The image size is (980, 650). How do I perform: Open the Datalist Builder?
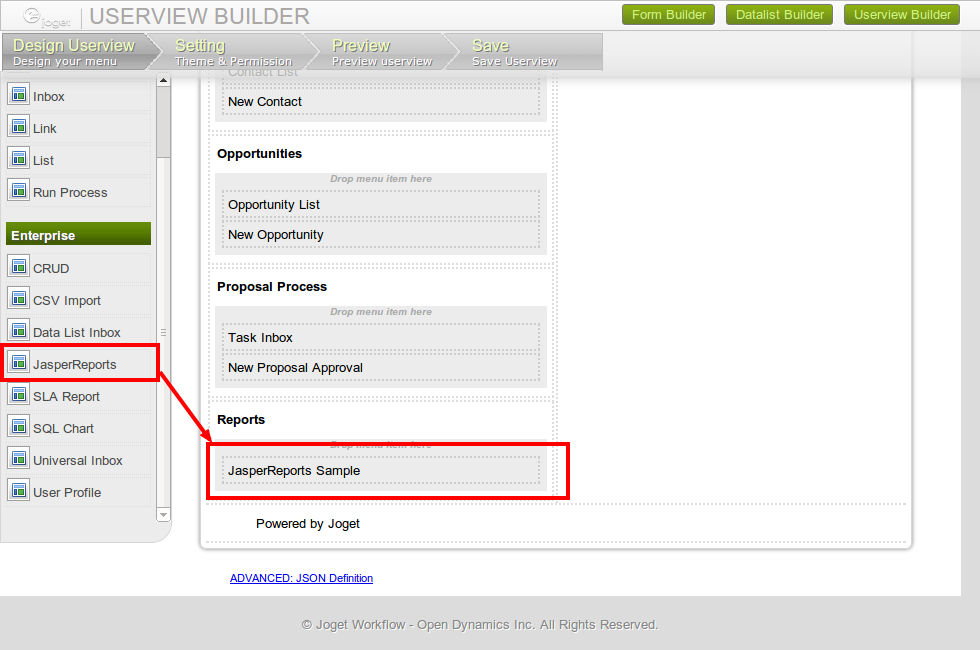tap(779, 14)
